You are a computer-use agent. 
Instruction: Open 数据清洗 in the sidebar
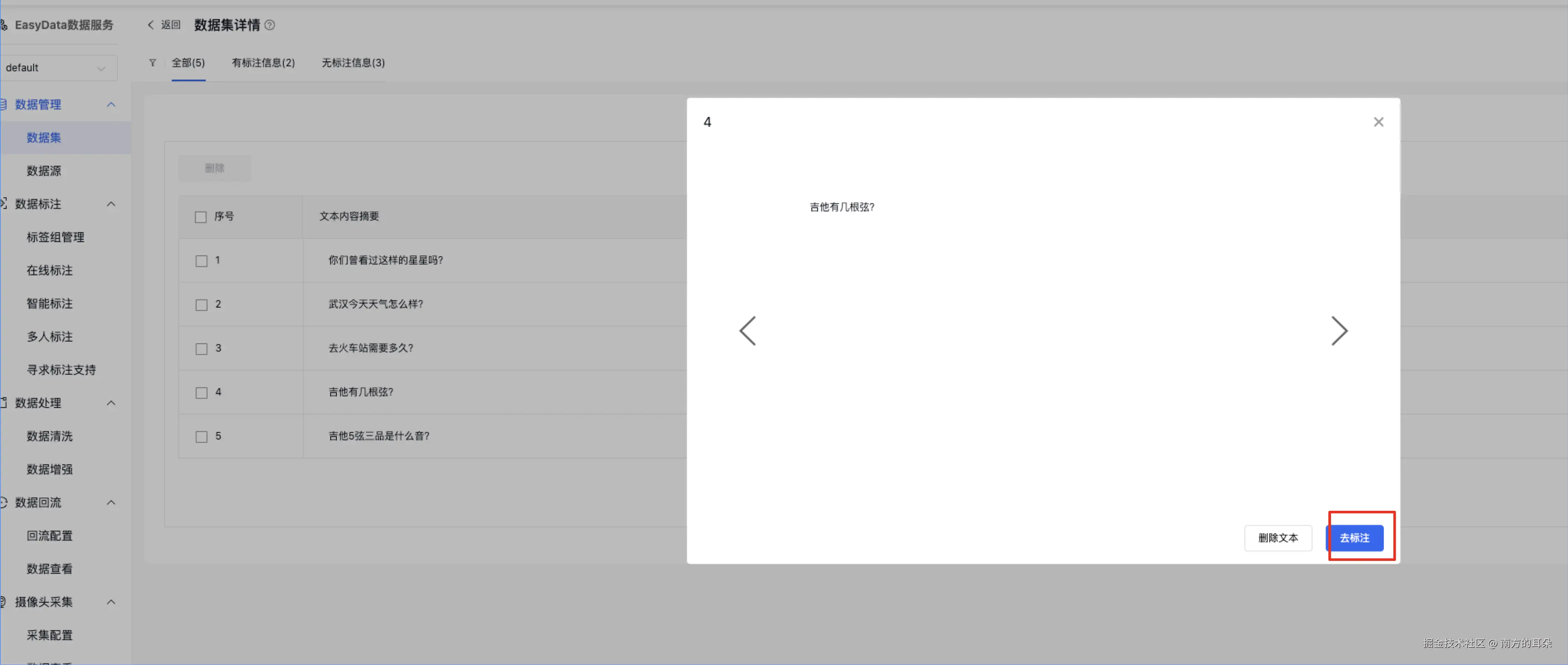(x=49, y=436)
